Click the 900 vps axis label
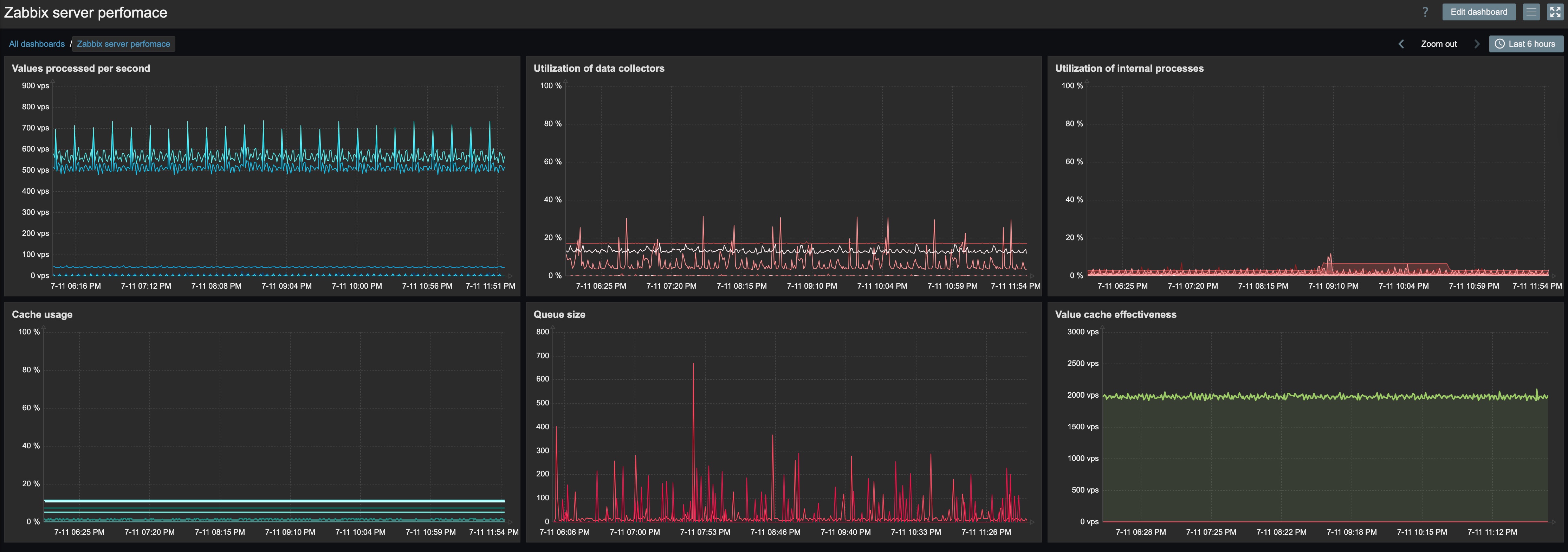Image resolution: width=1568 pixels, height=552 pixels. 35,86
